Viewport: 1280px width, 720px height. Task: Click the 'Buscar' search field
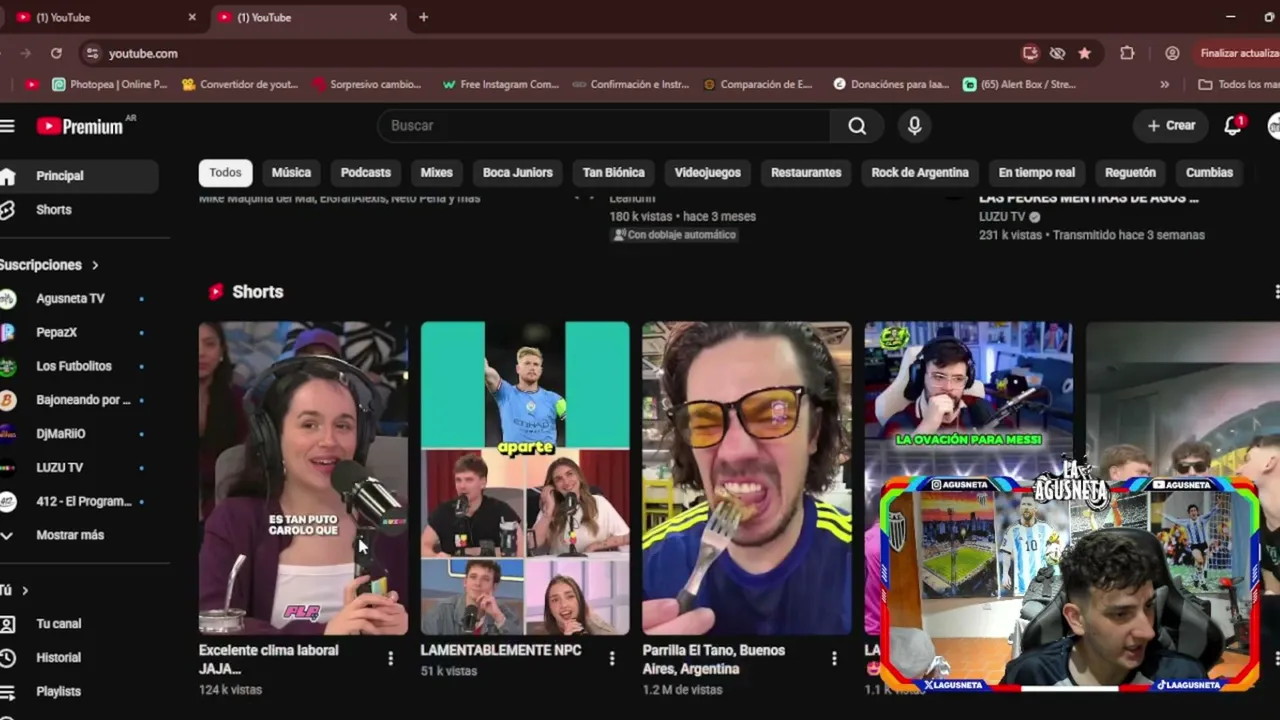[604, 125]
